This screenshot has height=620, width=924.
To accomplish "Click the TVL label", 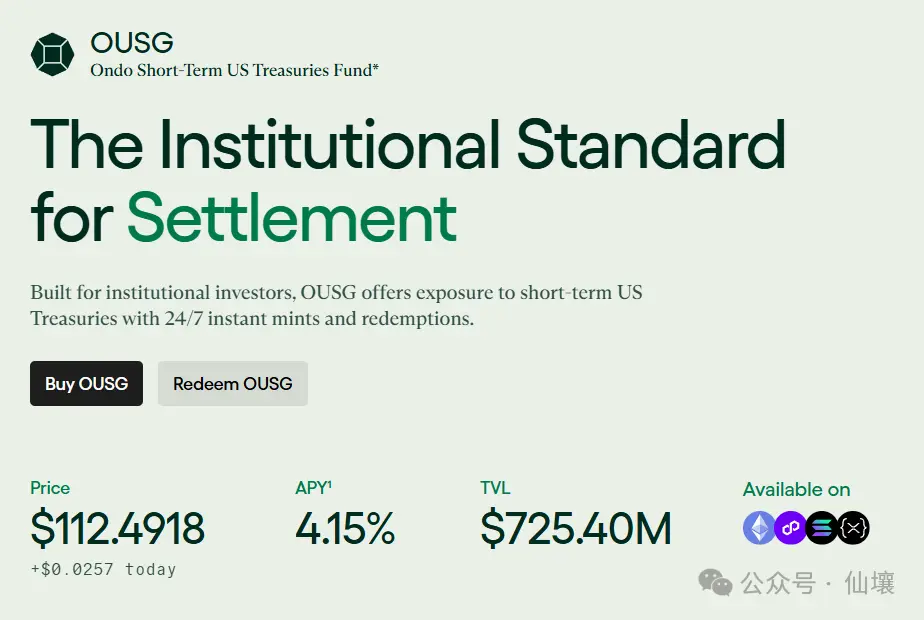I will pos(495,488).
